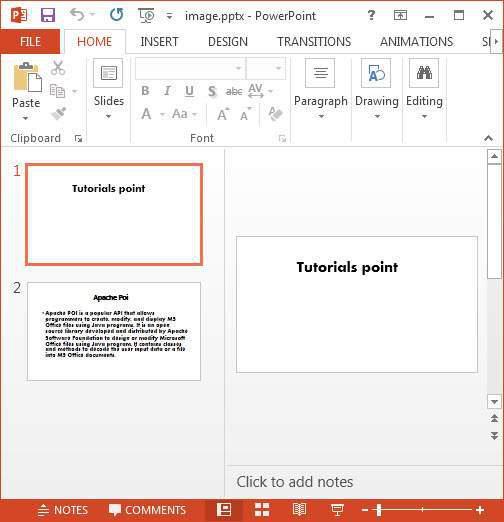Switch to the INSERT tab

(x=159, y=42)
